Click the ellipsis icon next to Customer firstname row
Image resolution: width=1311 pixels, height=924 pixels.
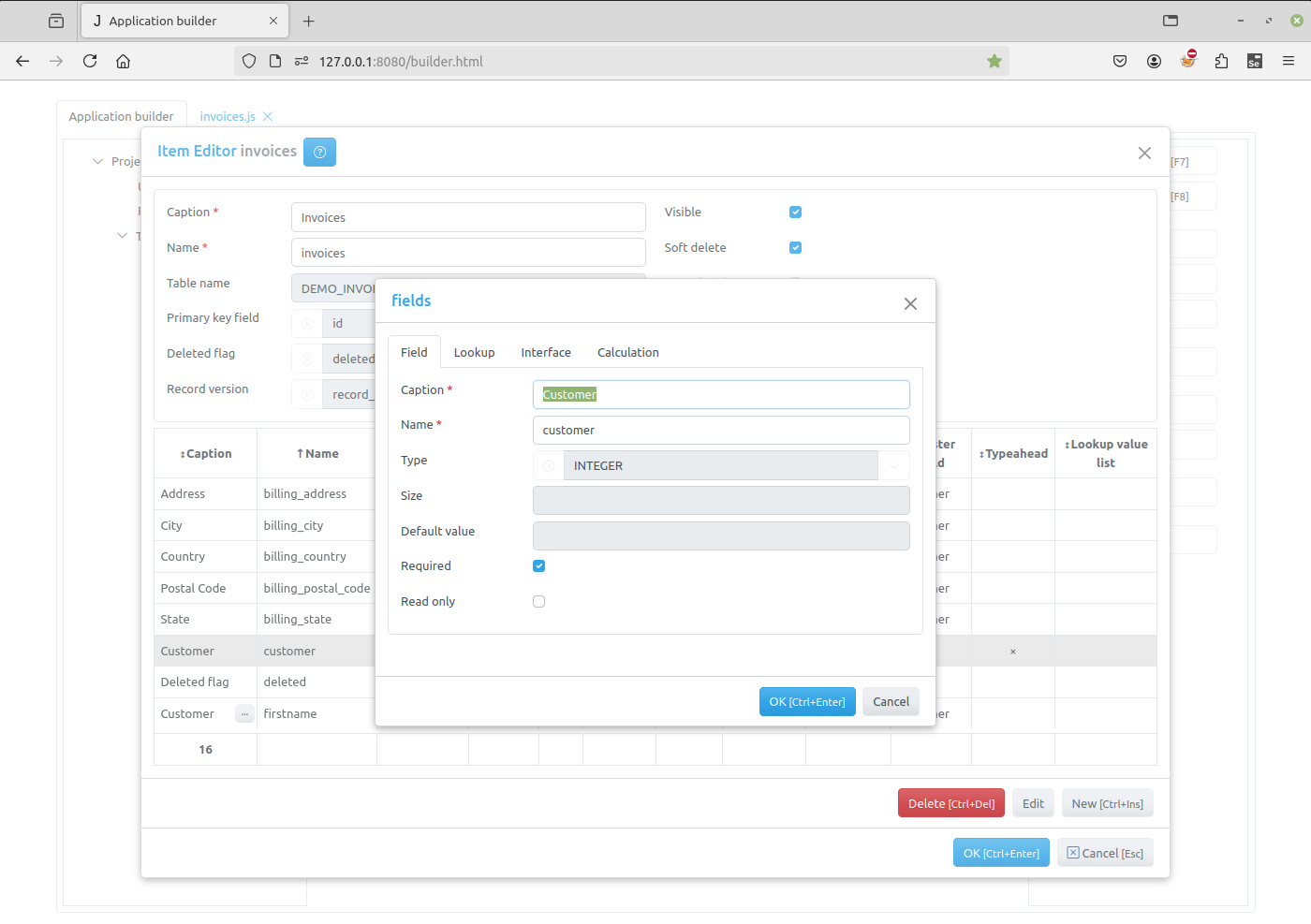[244, 714]
